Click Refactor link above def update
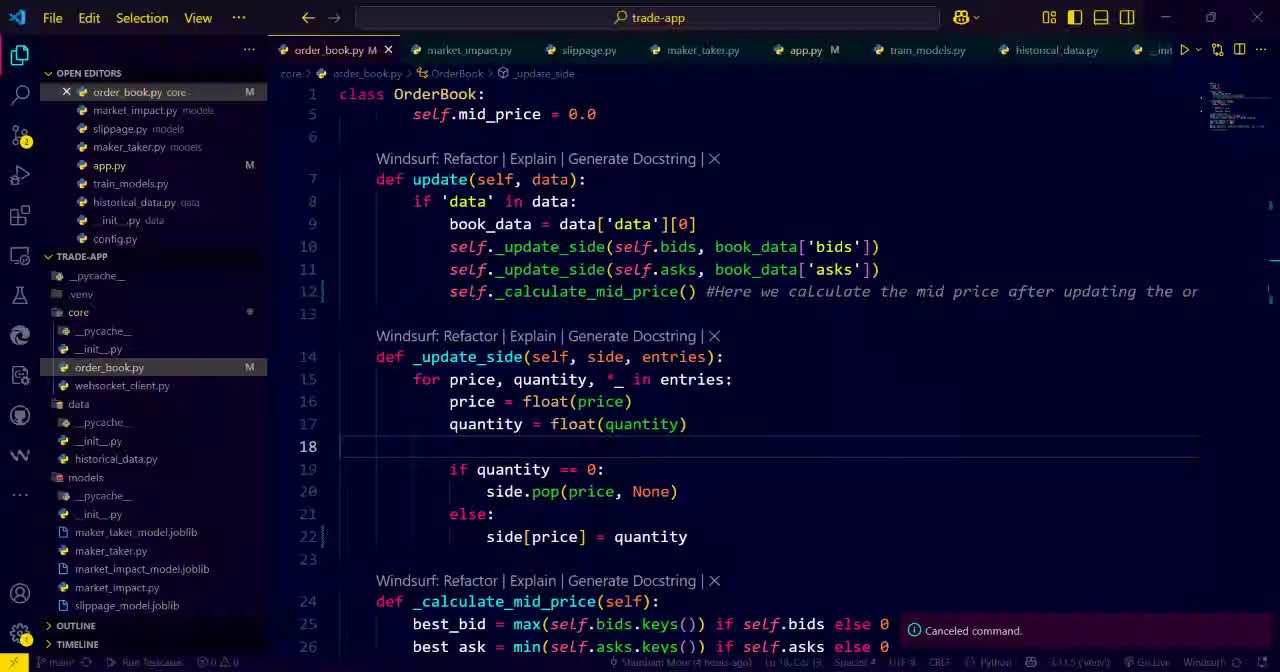 tap(471, 159)
